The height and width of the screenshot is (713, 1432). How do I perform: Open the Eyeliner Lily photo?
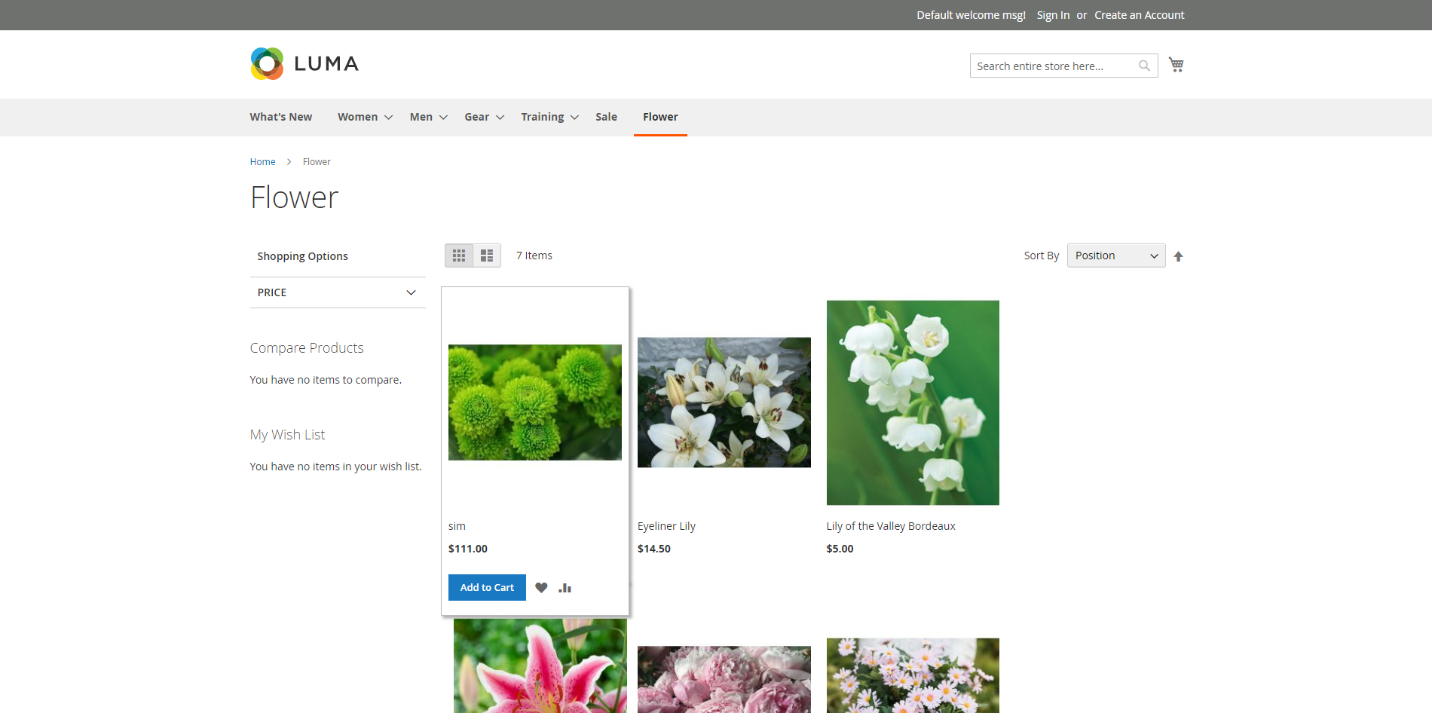click(x=724, y=402)
